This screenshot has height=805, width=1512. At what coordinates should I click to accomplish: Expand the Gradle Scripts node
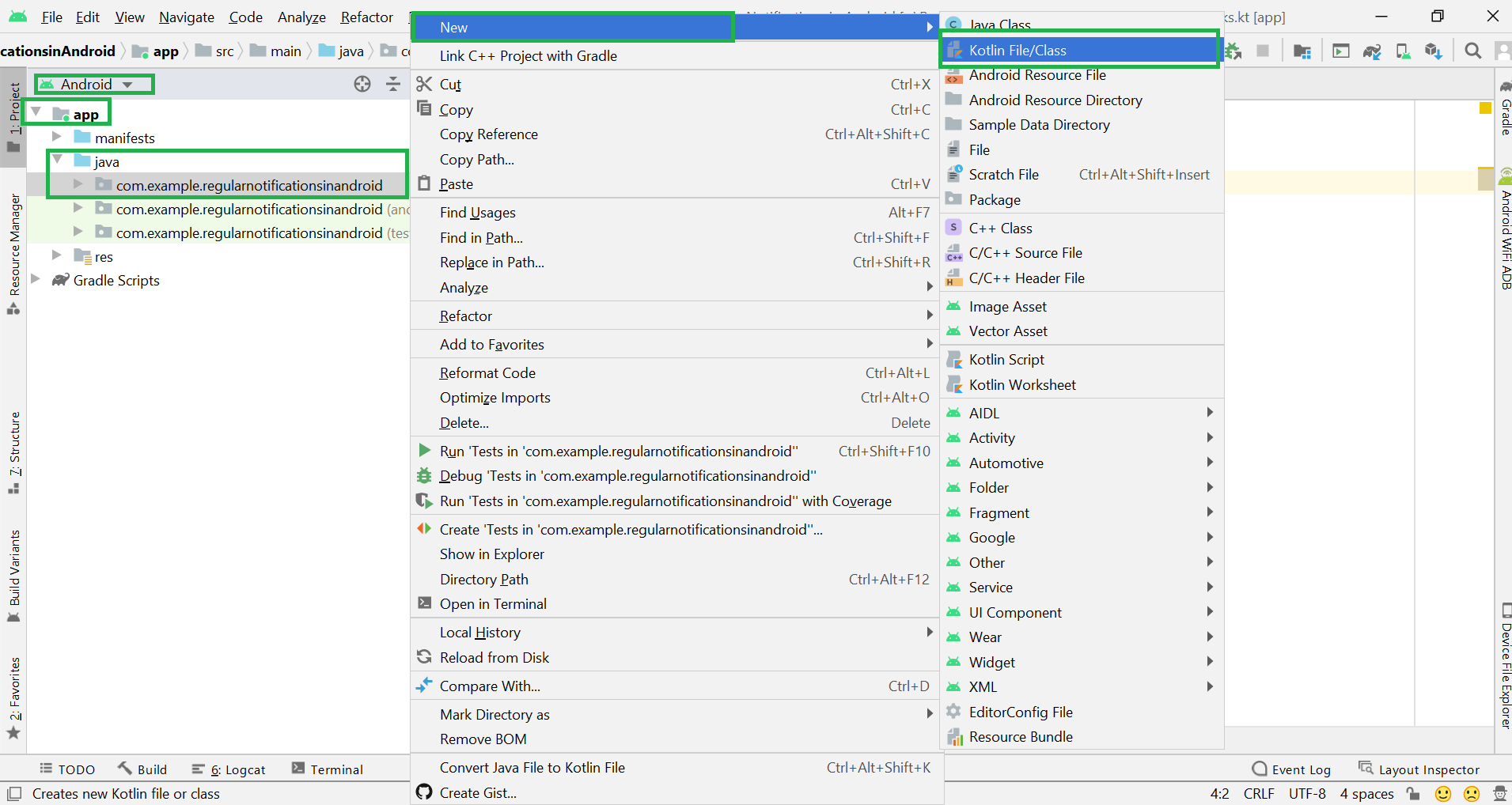[x=36, y=280]
